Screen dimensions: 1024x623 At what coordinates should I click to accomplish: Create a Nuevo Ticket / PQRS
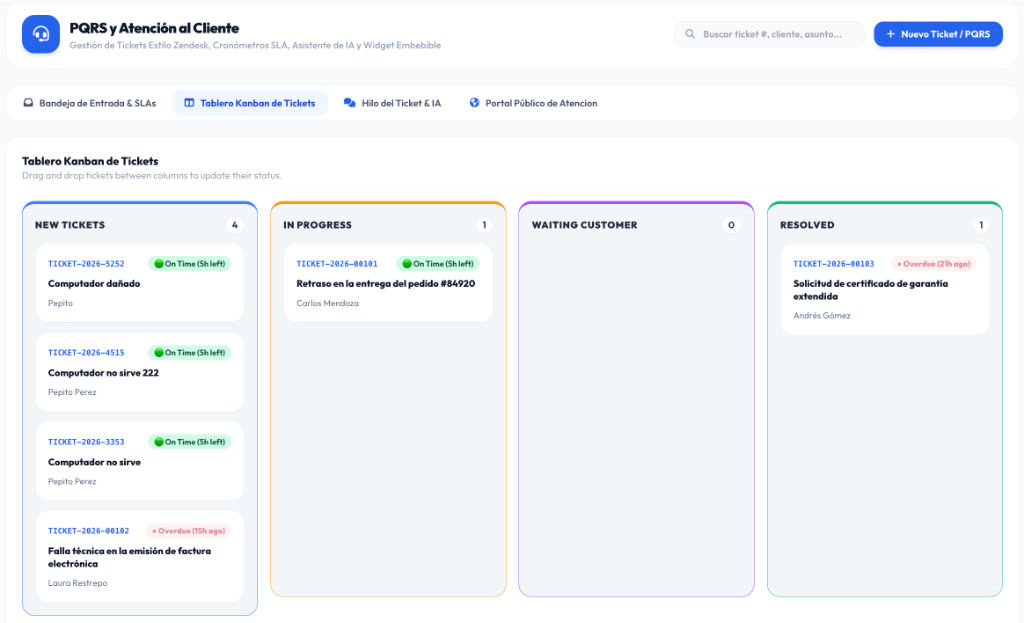point(938,34)
